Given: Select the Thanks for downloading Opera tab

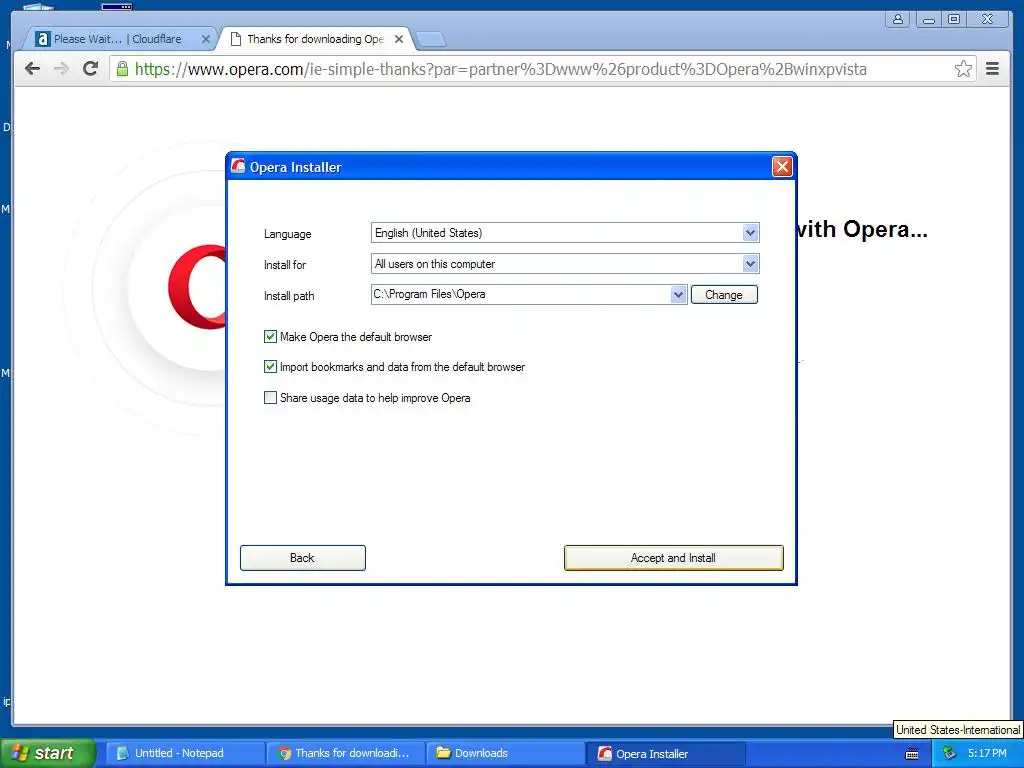Looking at the screenshot, I should click(x=316, y=39).
